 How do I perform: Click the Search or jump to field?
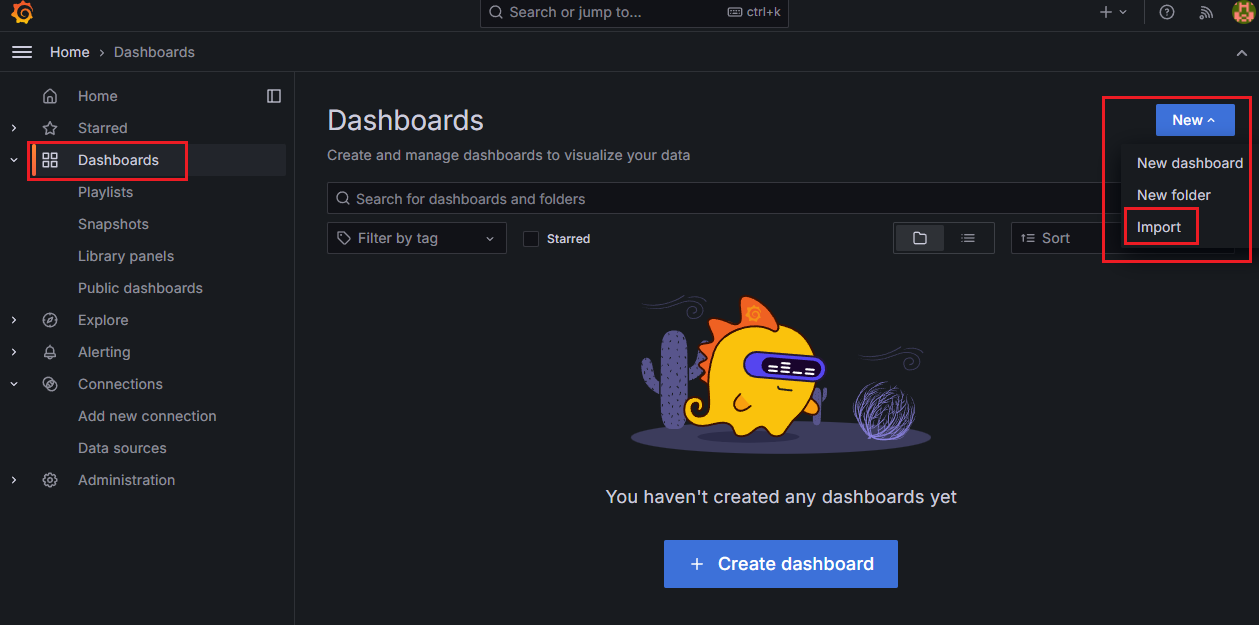click(634, 13)
